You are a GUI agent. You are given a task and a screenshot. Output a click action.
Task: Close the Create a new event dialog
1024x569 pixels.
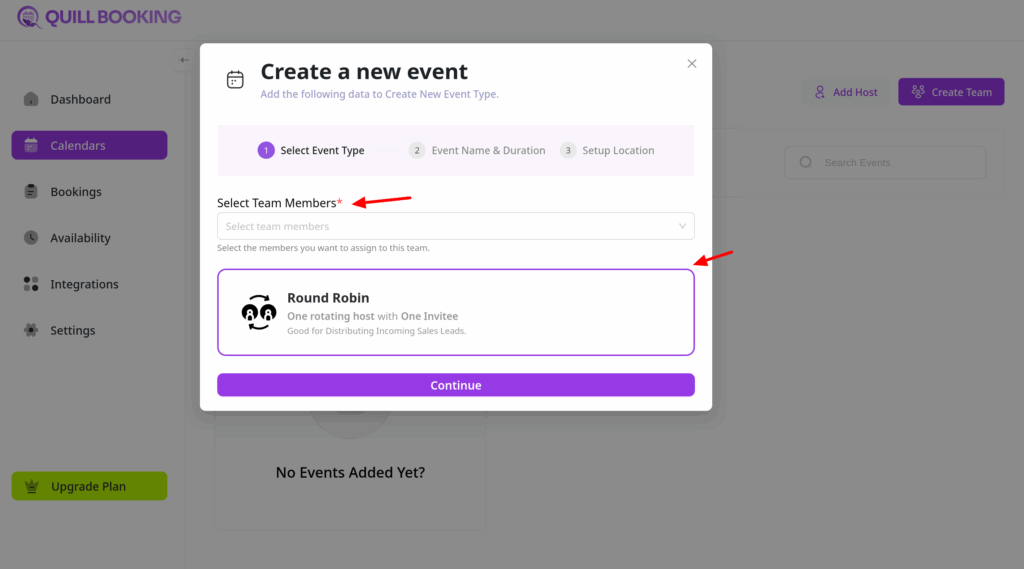click(691, 63)
